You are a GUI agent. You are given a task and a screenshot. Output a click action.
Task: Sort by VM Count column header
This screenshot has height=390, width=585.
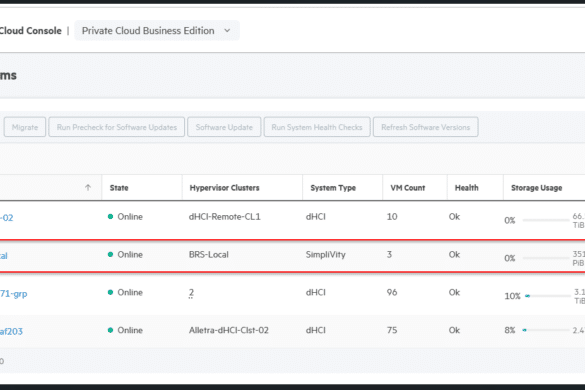coord(408,188)
